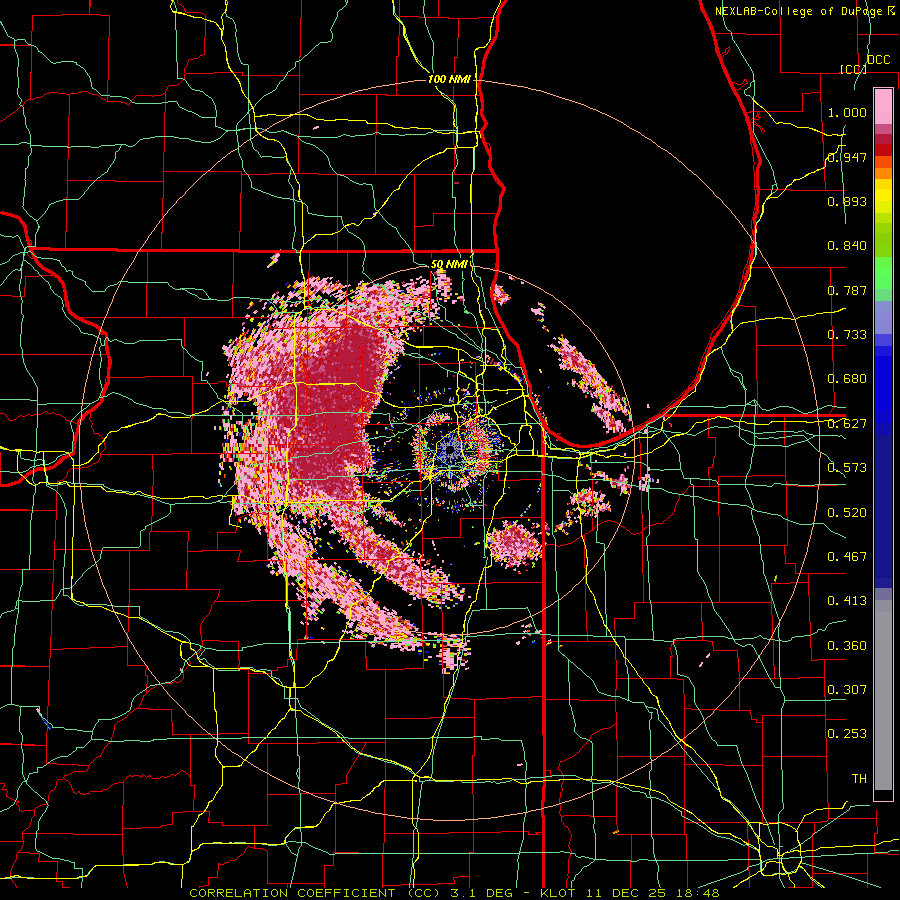Pick the gray band beside 0.307
This screenshot has width=900, height=900.
click(883, 695)
